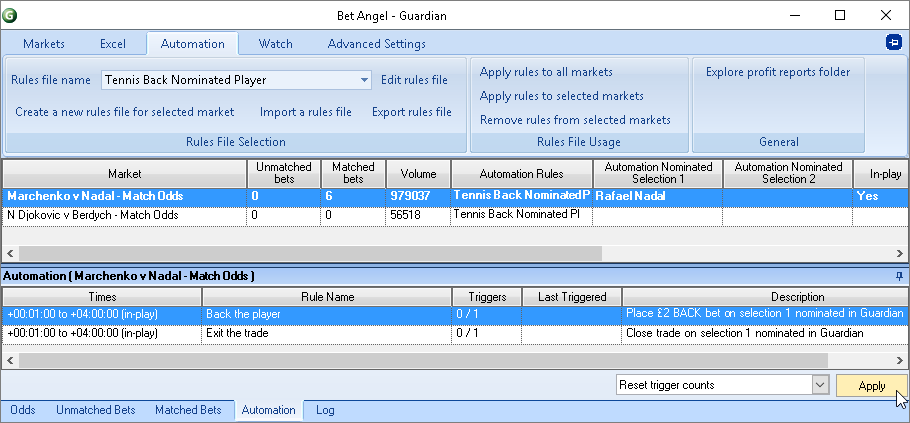Click Automation Nominated Selection 2 header
The height and width of the screenshot is (423, 910).
[x=788, y=173]
